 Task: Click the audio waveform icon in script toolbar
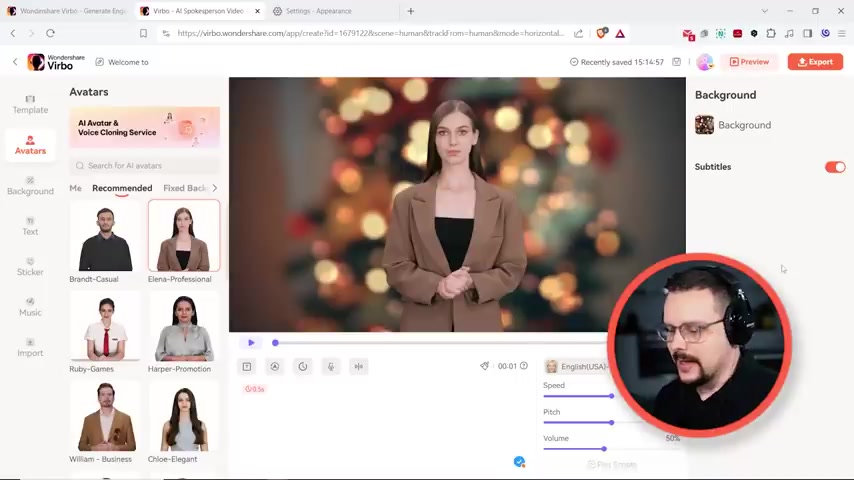tap(359, 367)
